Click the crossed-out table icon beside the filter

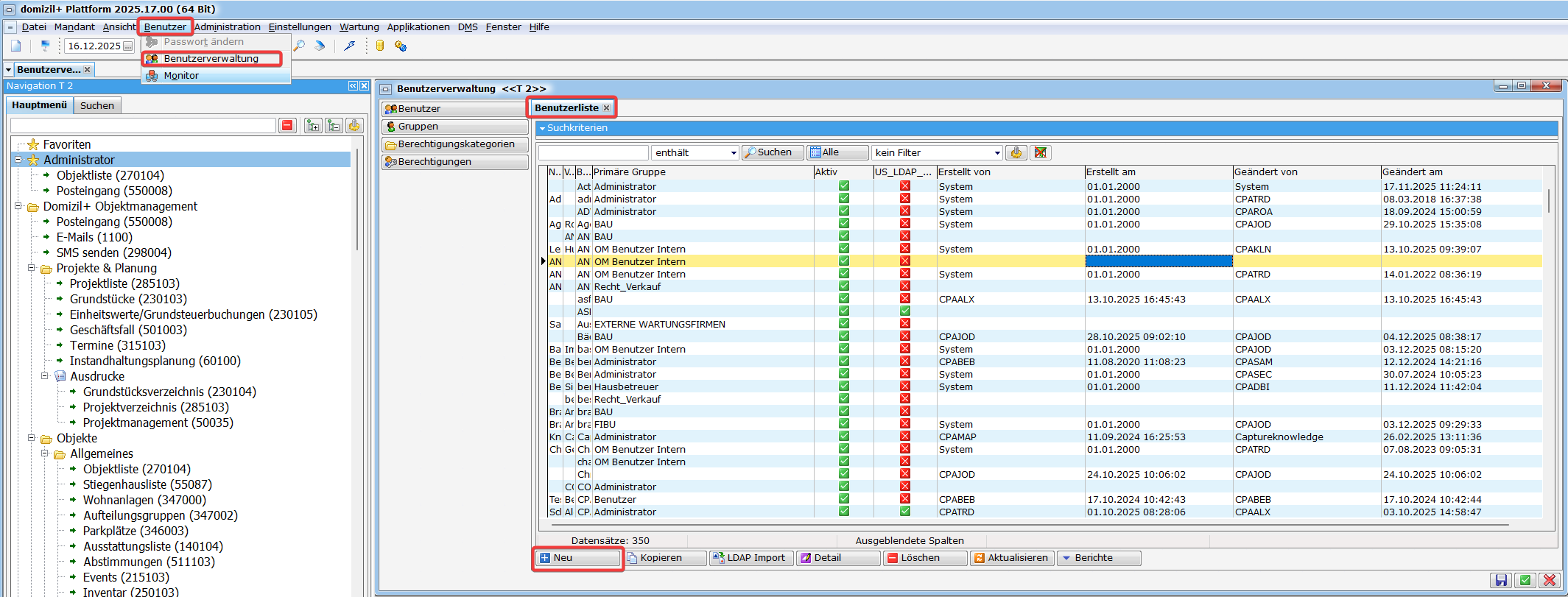[x=1040, y=152]
